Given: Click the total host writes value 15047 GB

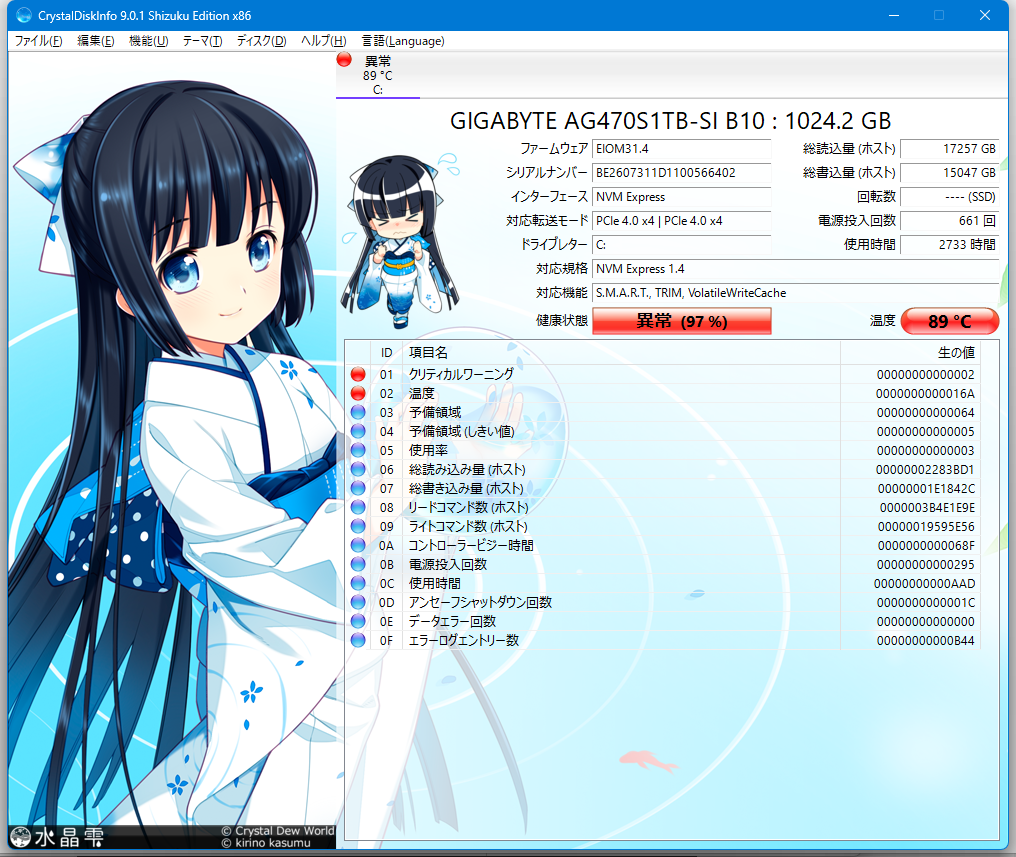Looking at the screenshot, I should [x=950, y=173].
